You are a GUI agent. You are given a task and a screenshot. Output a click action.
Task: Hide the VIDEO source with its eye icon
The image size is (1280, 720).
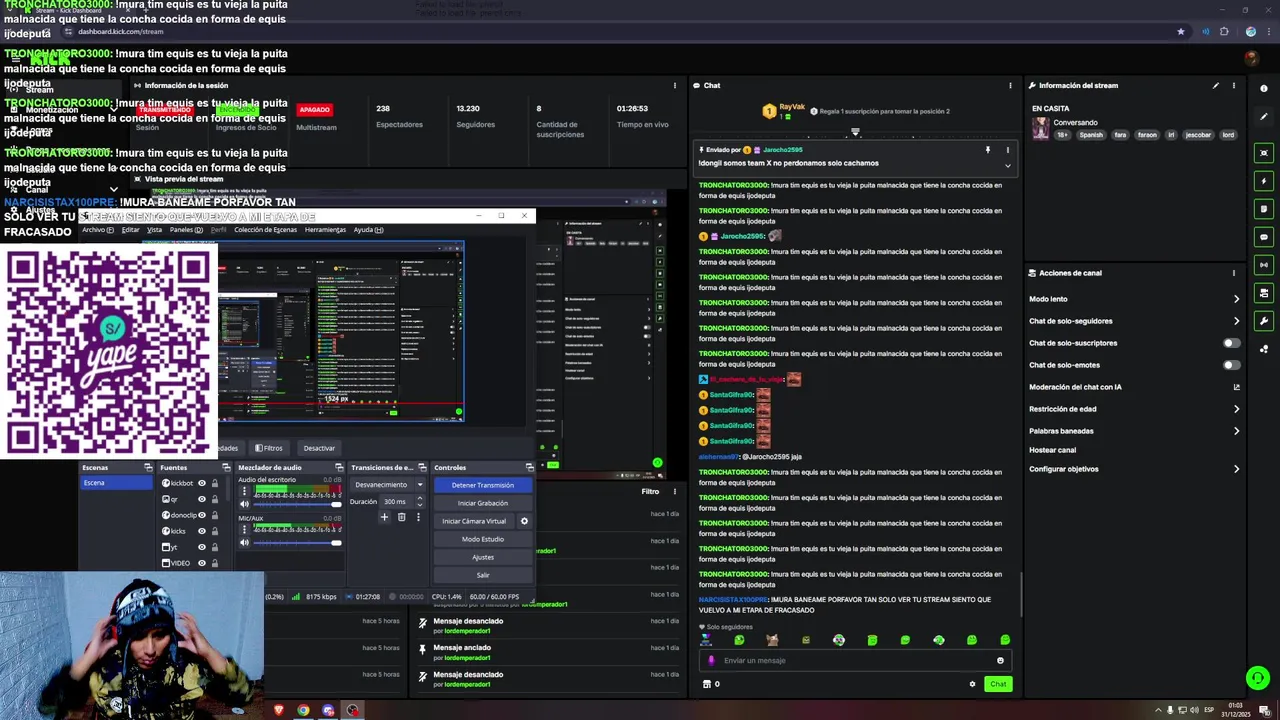pos(201,563)
